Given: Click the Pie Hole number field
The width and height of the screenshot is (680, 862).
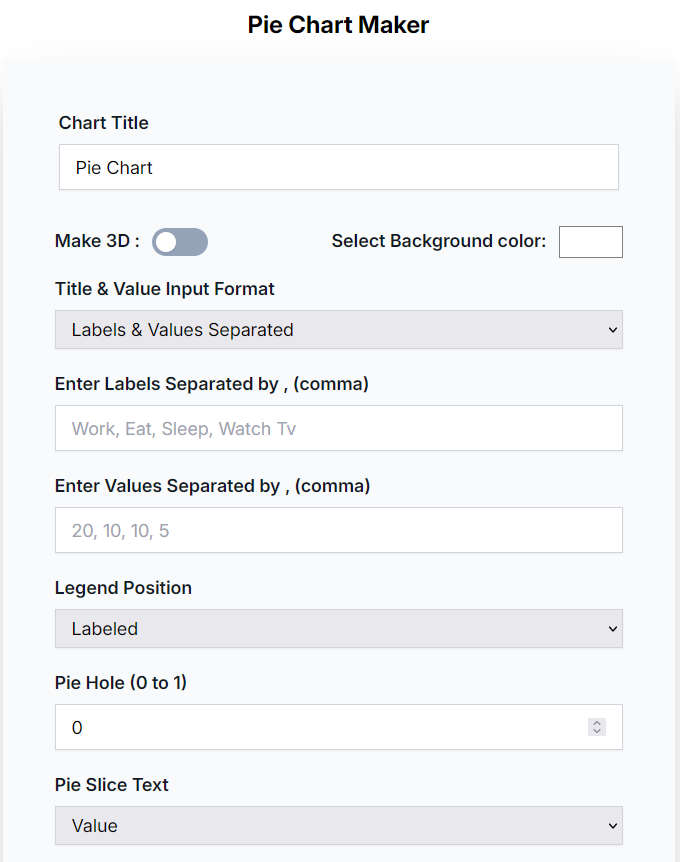Looking at the screenshot, I should (x=339, y=727).
